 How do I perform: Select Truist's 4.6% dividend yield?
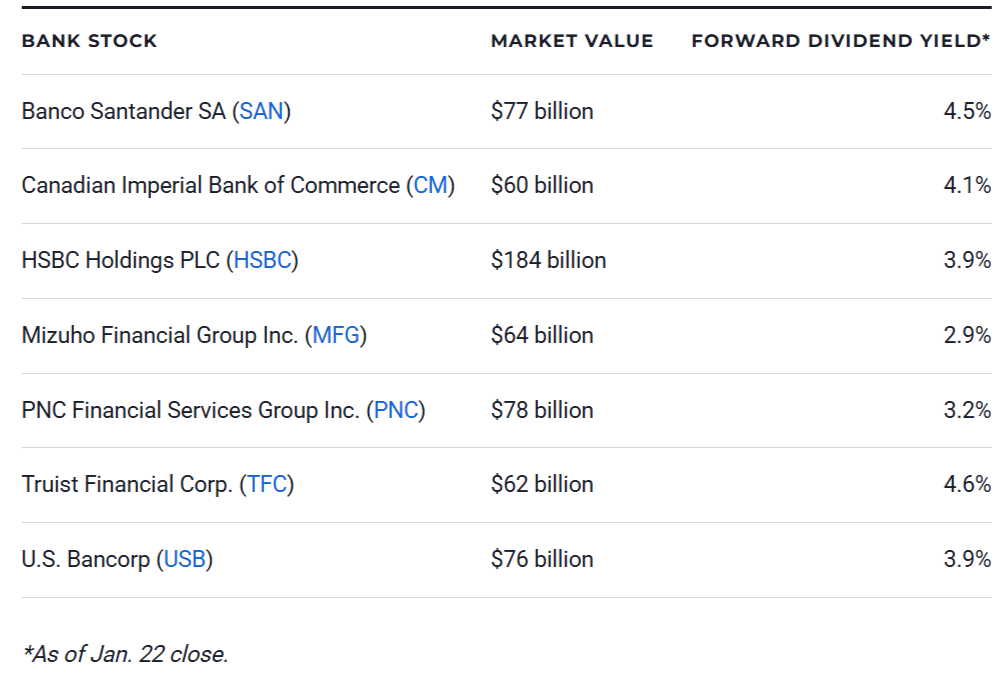point(967,484)
